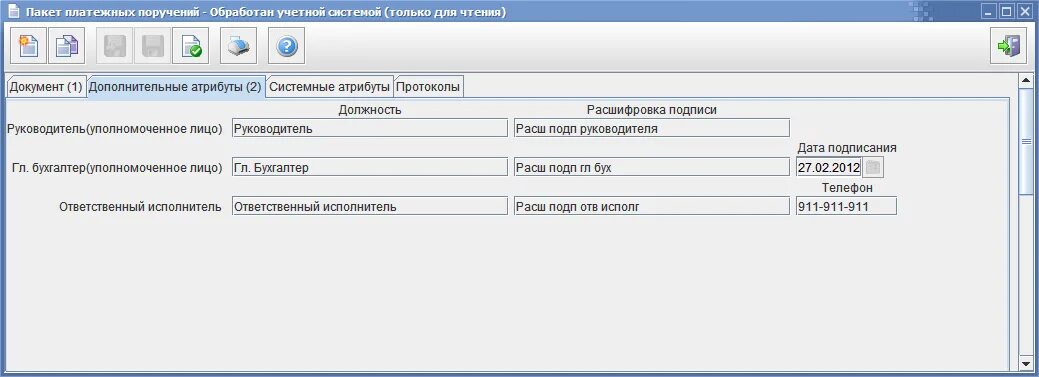
Task: Select the Дополнительные атрибуты (2) tab
Action: pos(175,87)
